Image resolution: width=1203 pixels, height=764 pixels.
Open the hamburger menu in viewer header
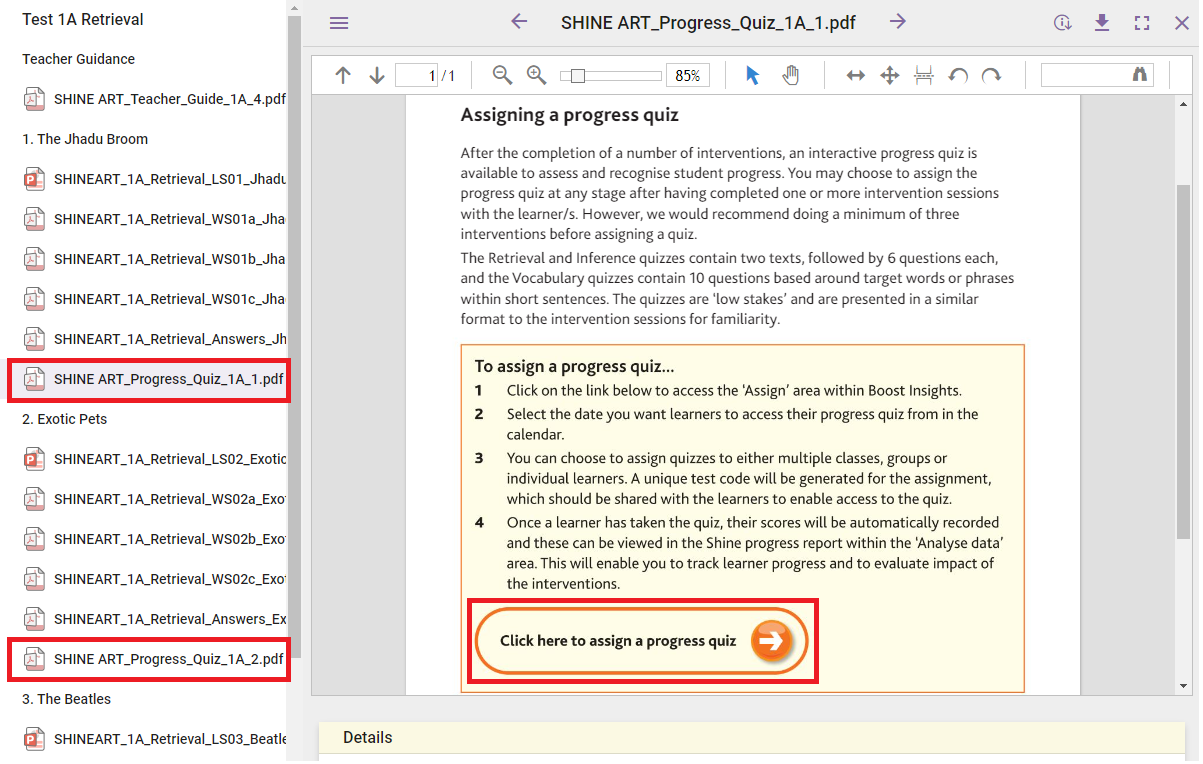pyautogui.click(x=339, y=23)
